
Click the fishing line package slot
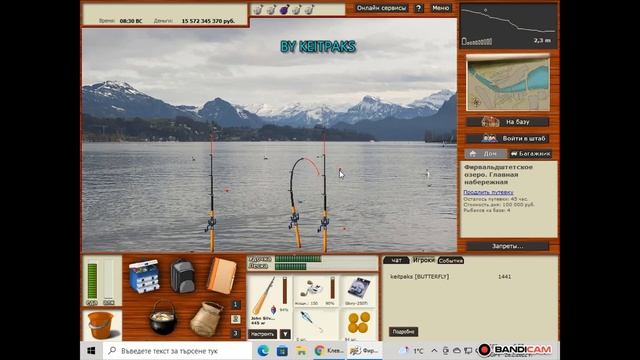point(358,291)
